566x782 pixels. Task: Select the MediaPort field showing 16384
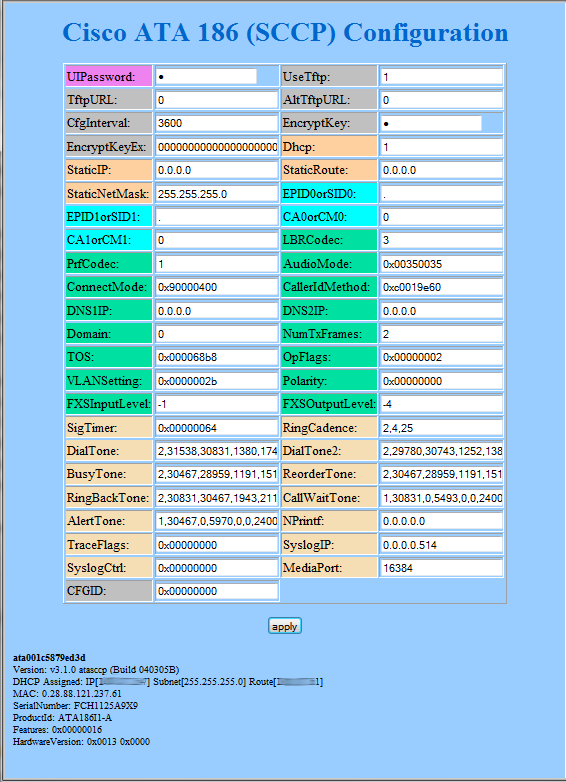click(x=441, y=568)
